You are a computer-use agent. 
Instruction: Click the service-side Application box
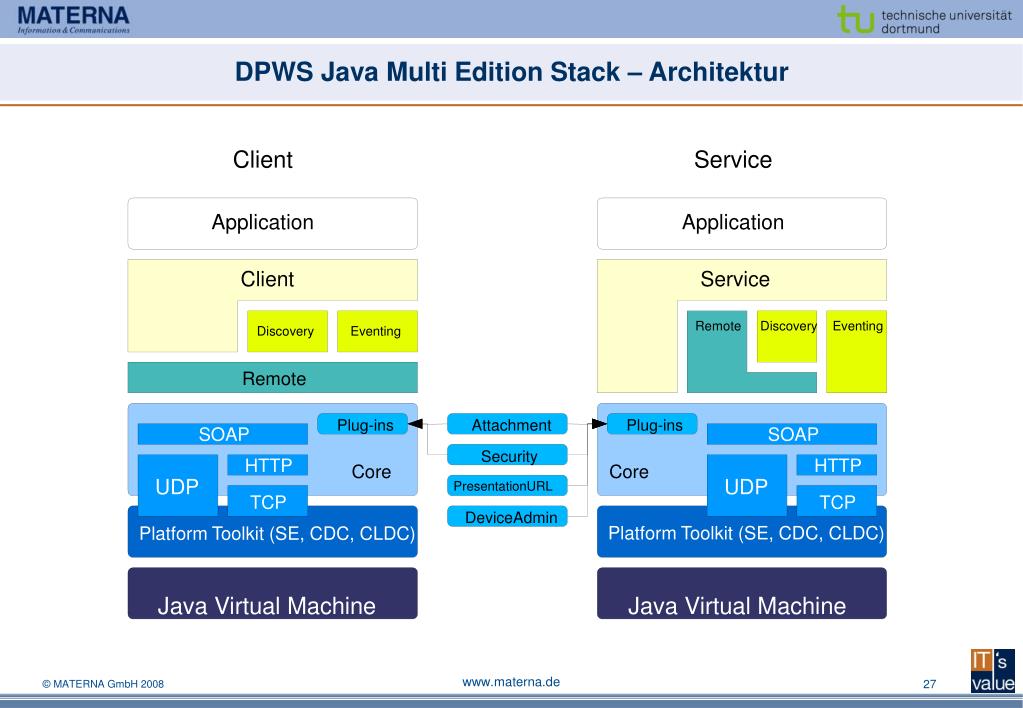[x=742, y=223]
